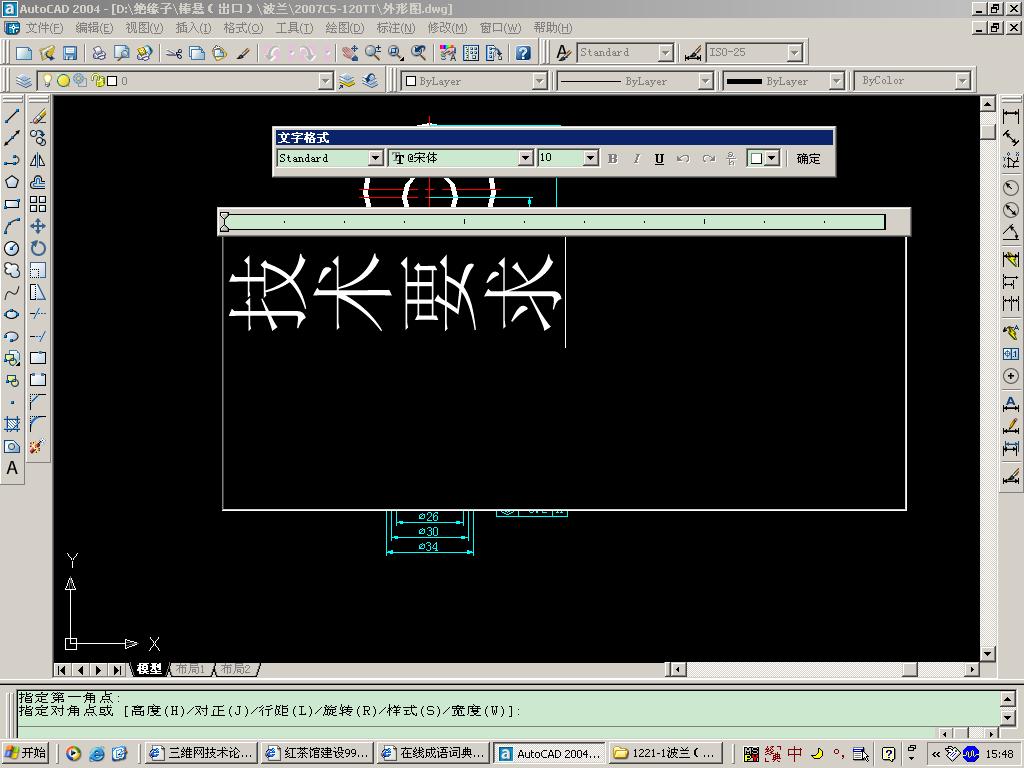1024x768 pixels.
Task: Click the Plot print icon
Action: [99, 53]
